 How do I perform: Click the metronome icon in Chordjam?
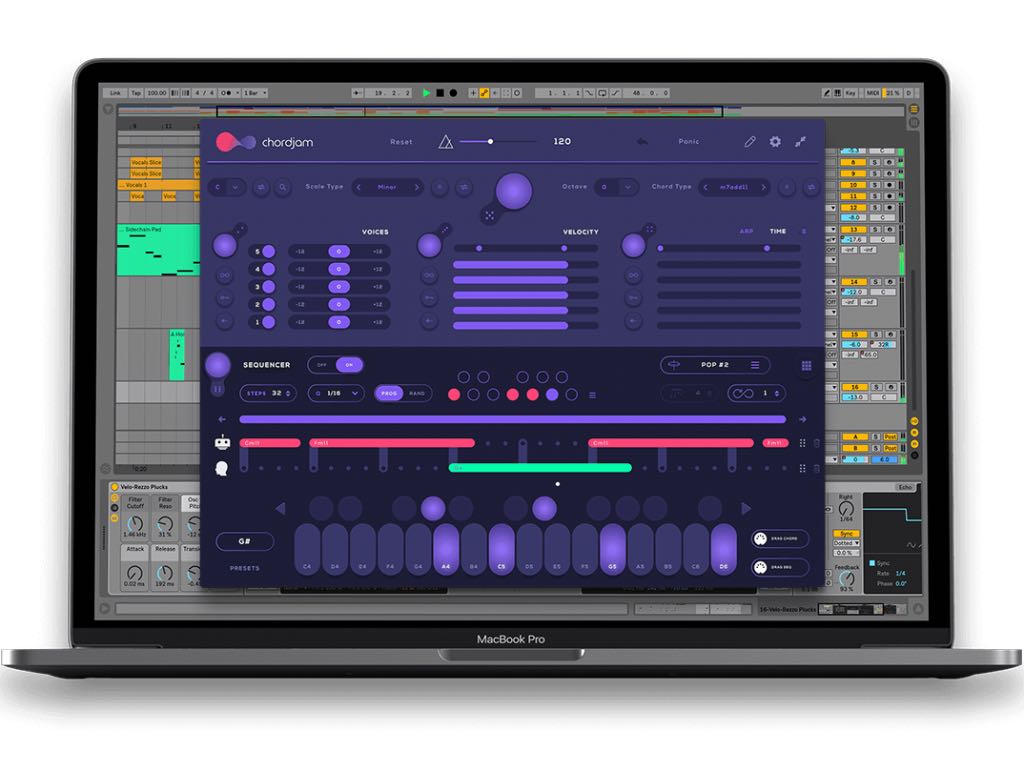point(446,142)
